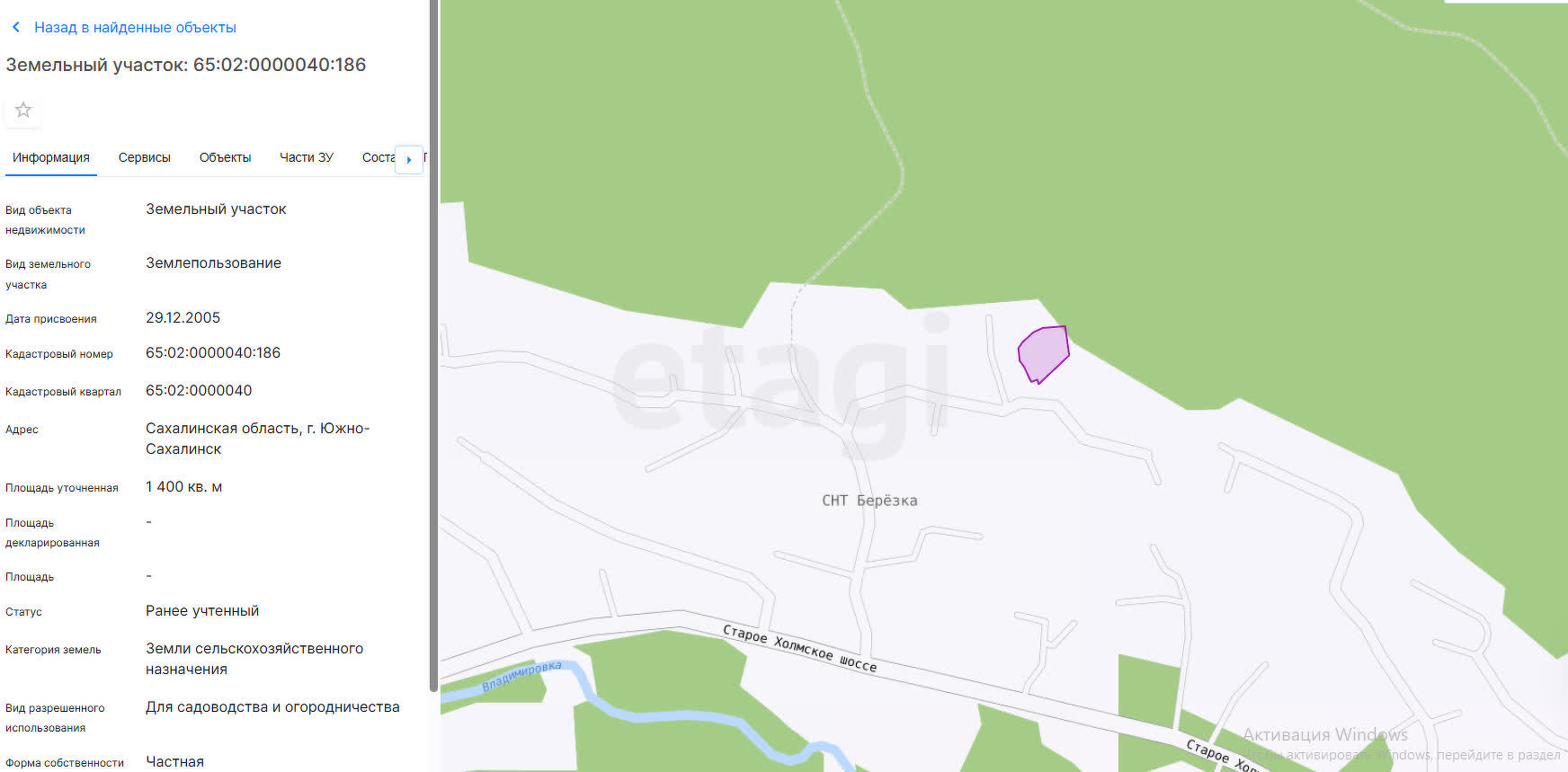Open 'Назад в найденные объекты' link
1568x772 pixels.
(135, 28)
